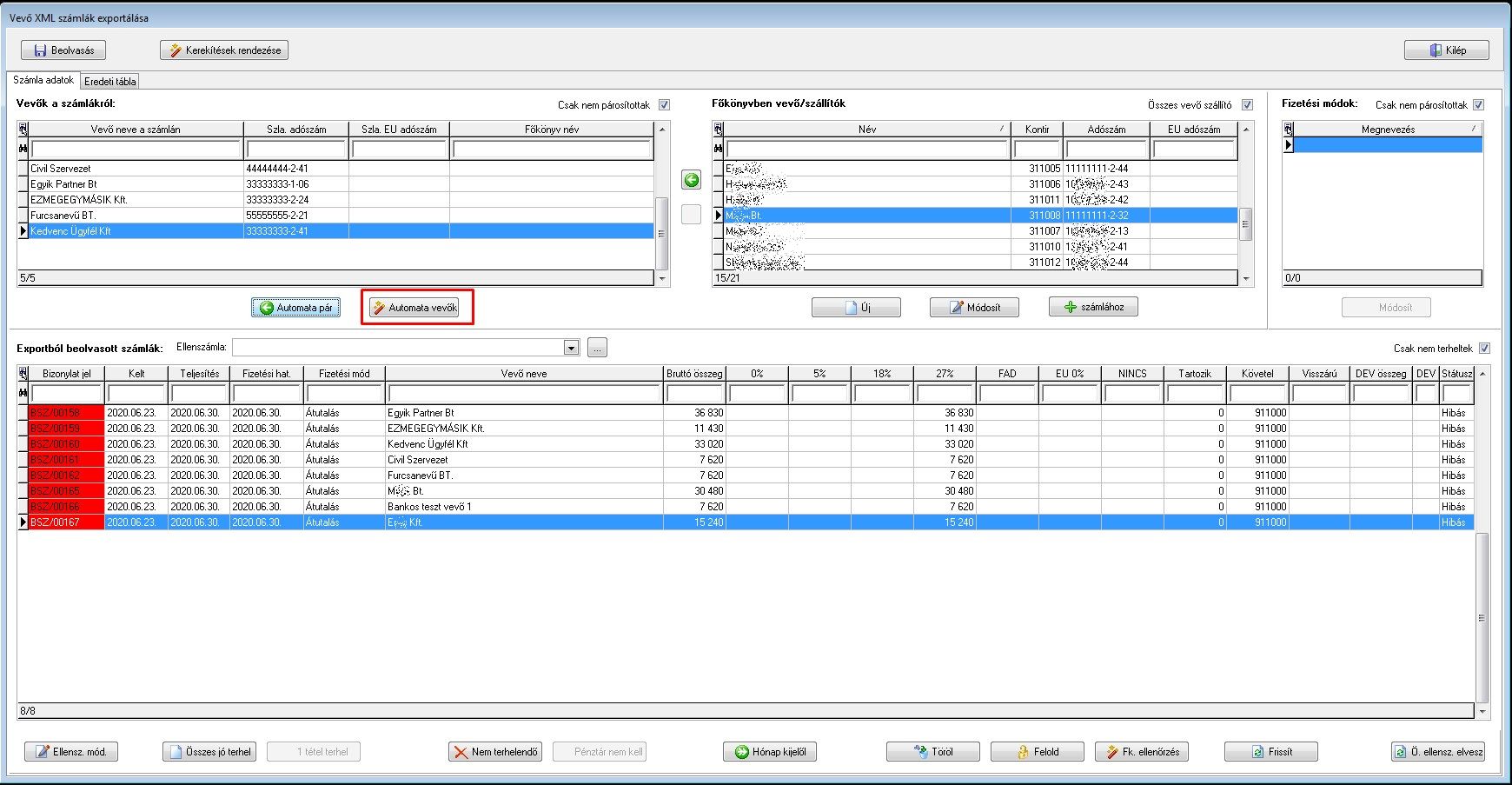Click filter field under Vevő neve in invoices
The height and width of the screenshot is (785, 1512).
pyautogui.click(x=524, y=394)
